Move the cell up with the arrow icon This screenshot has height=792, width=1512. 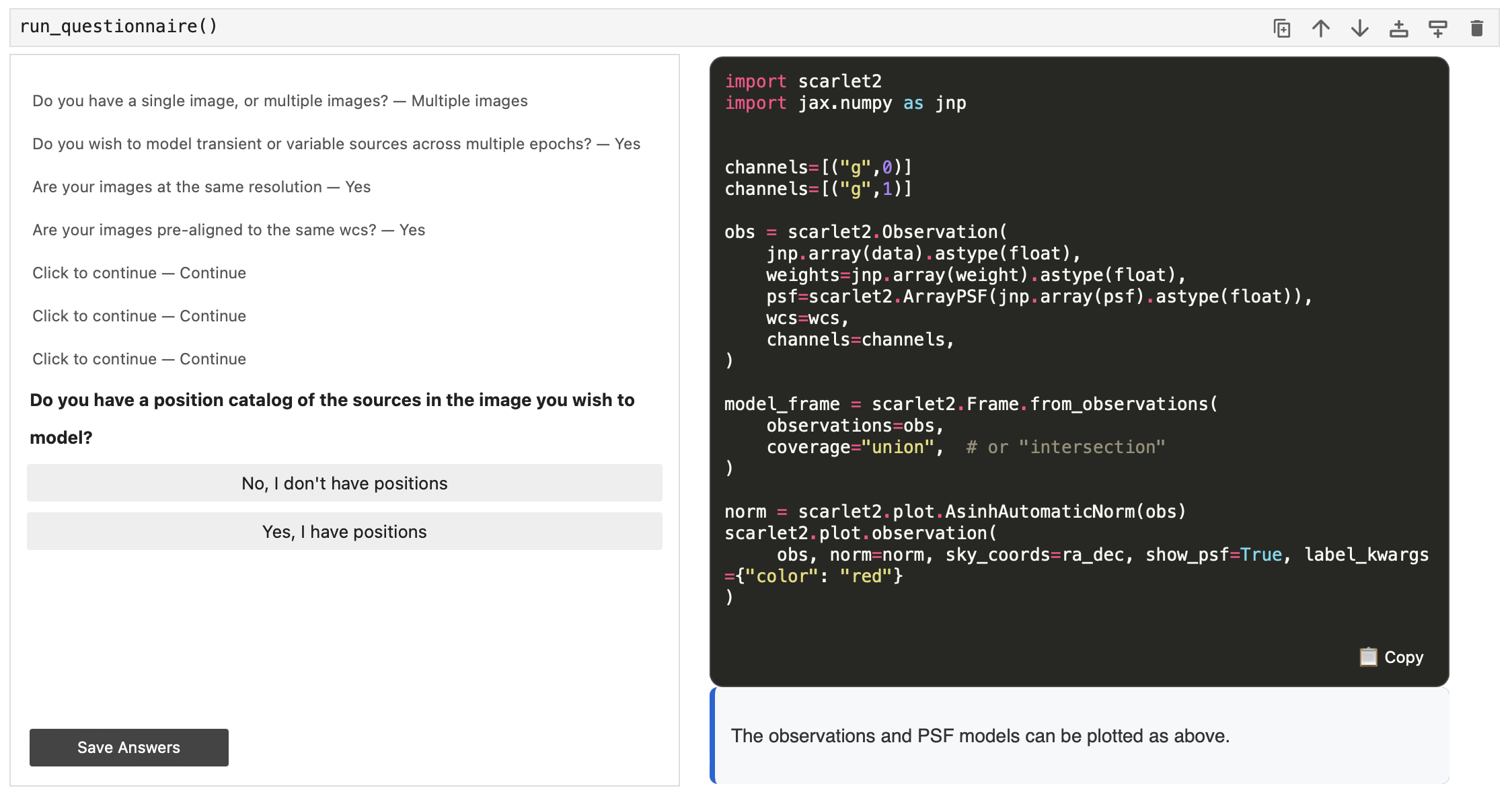tap(1321, 28)
